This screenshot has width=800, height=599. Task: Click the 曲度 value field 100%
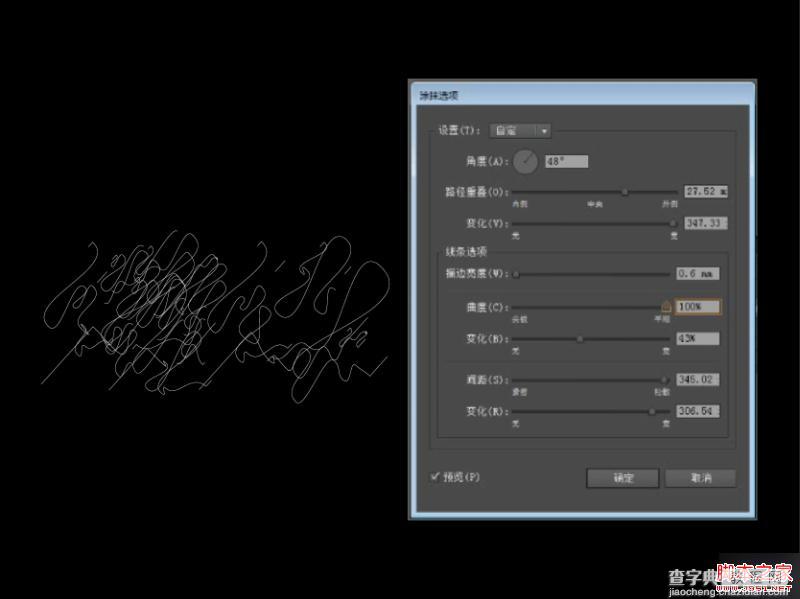(x=697, y=307)
